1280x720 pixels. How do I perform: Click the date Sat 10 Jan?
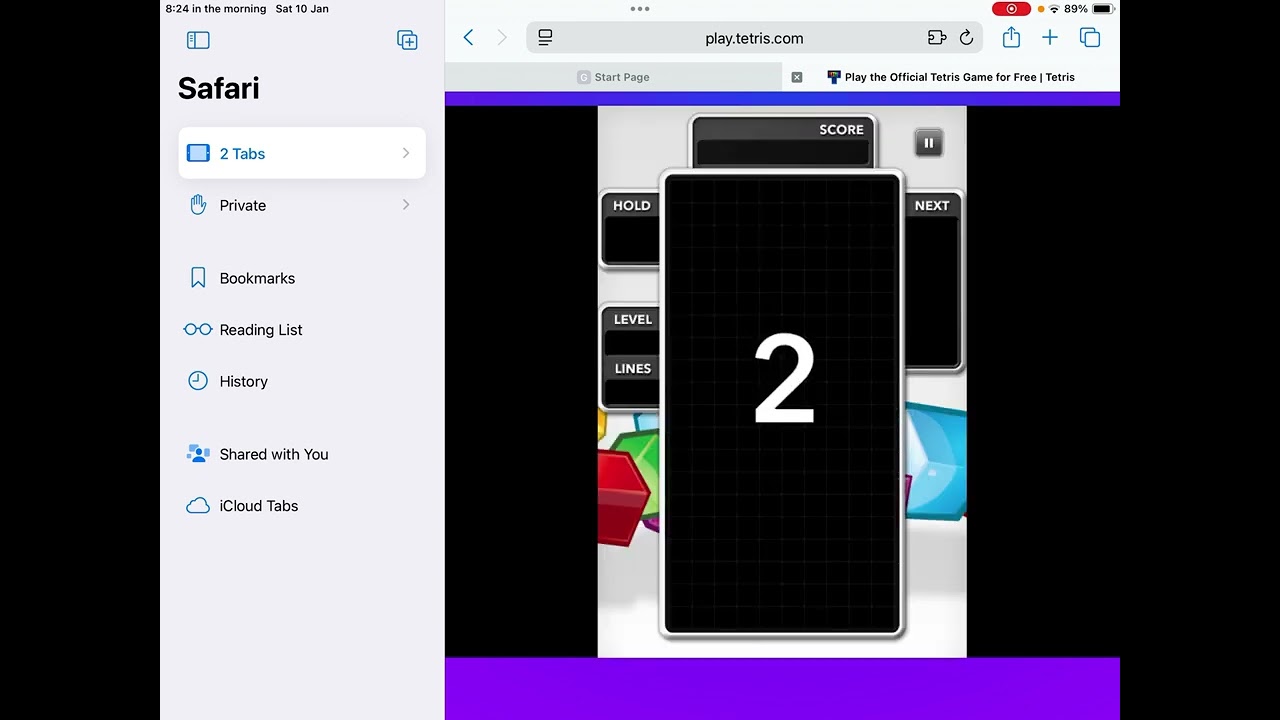(x=302, y=9)
